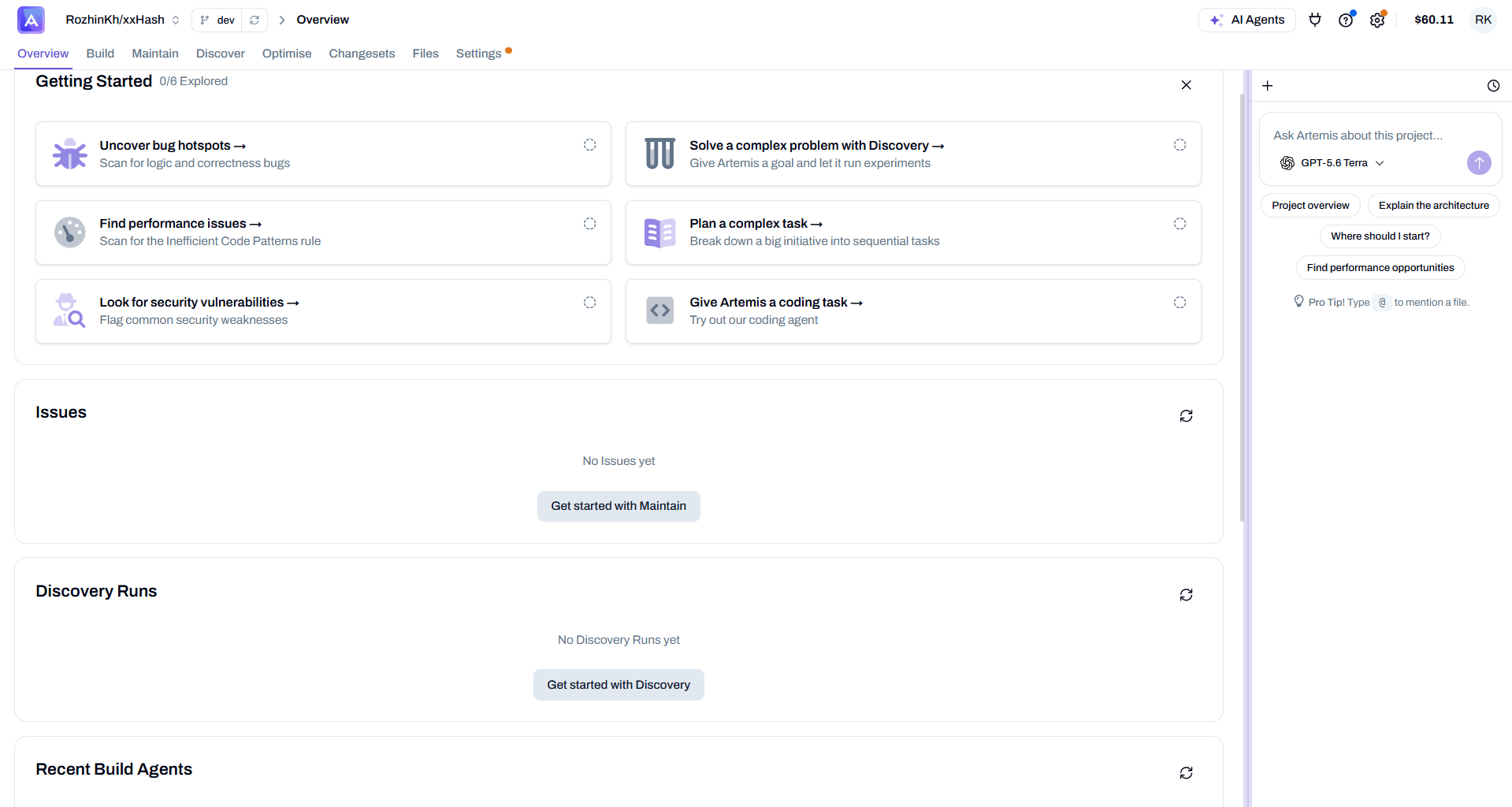Click the gauge icon for performance issues
This screenshot has width=1512, height=807.
pyautogui.click(x=70, y=232)
